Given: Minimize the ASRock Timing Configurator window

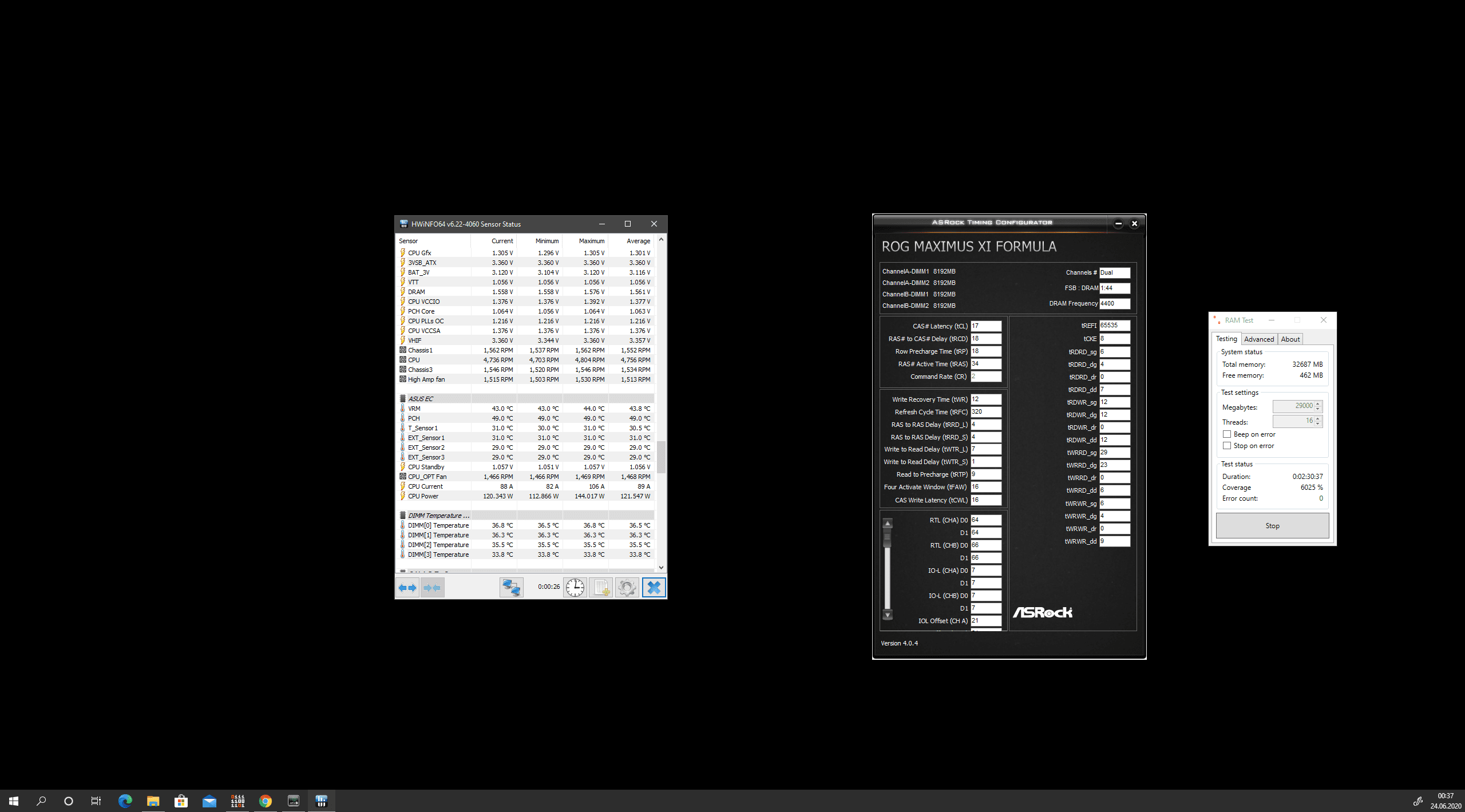Looking at the screenshot, I should click(1118, 224).
